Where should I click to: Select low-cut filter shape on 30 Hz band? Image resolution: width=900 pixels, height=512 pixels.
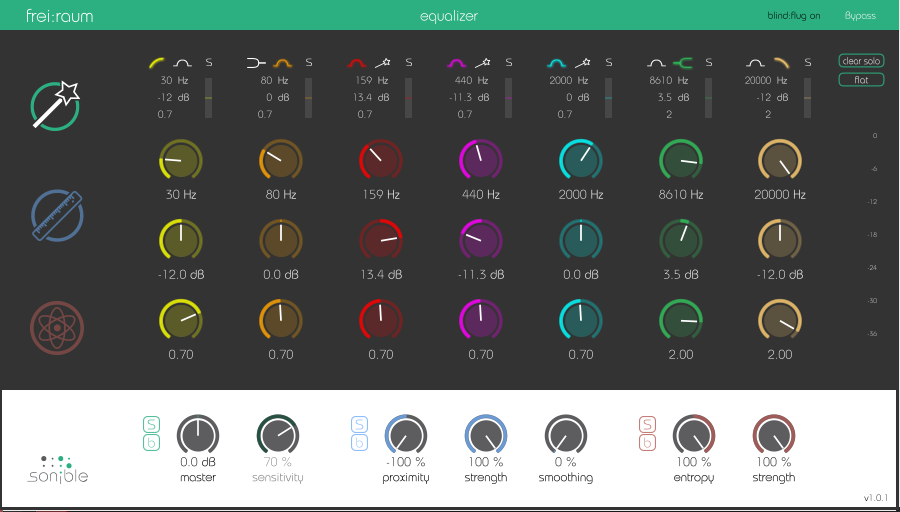click(x=157, y=62)
